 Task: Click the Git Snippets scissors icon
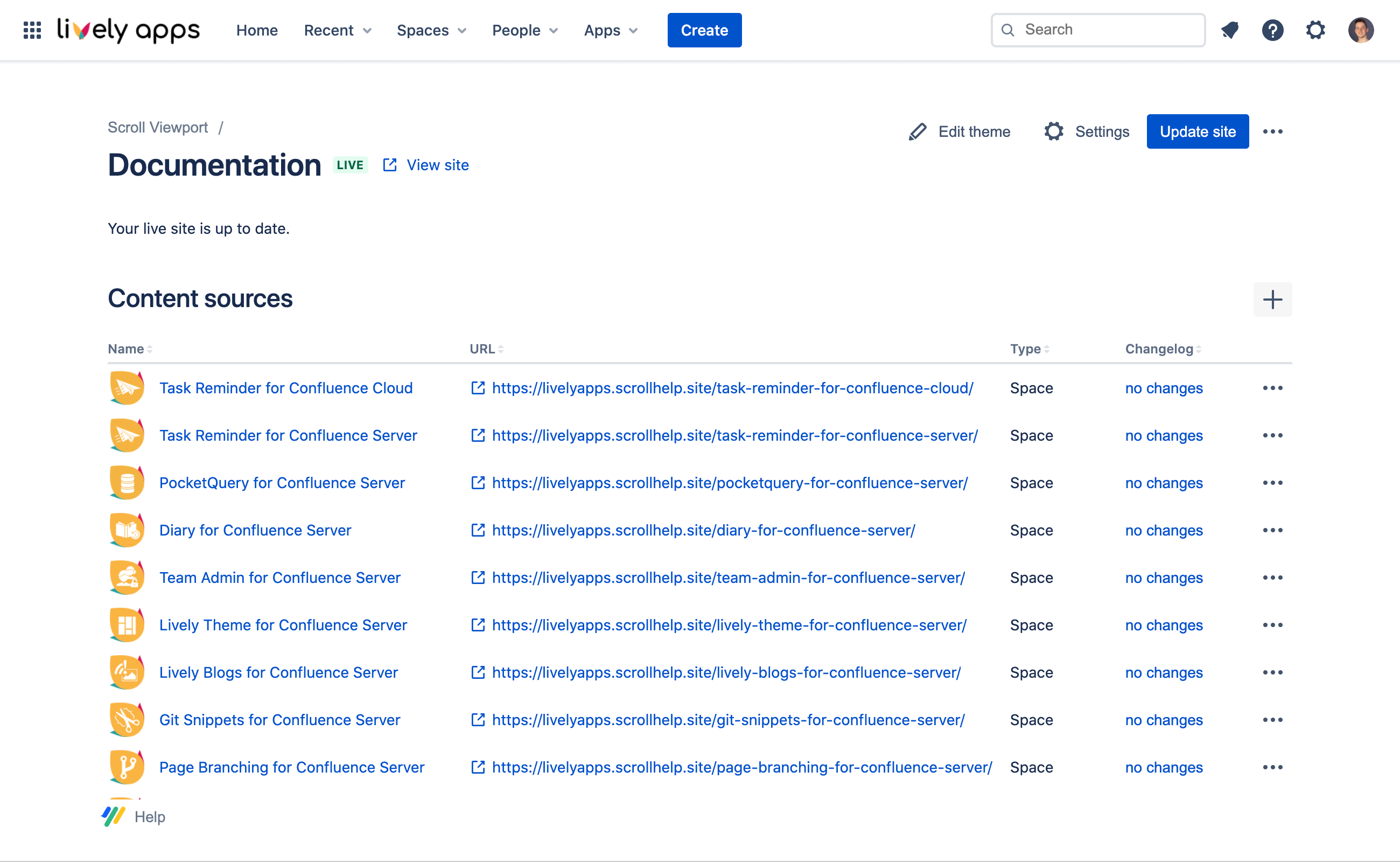point(127,719)
